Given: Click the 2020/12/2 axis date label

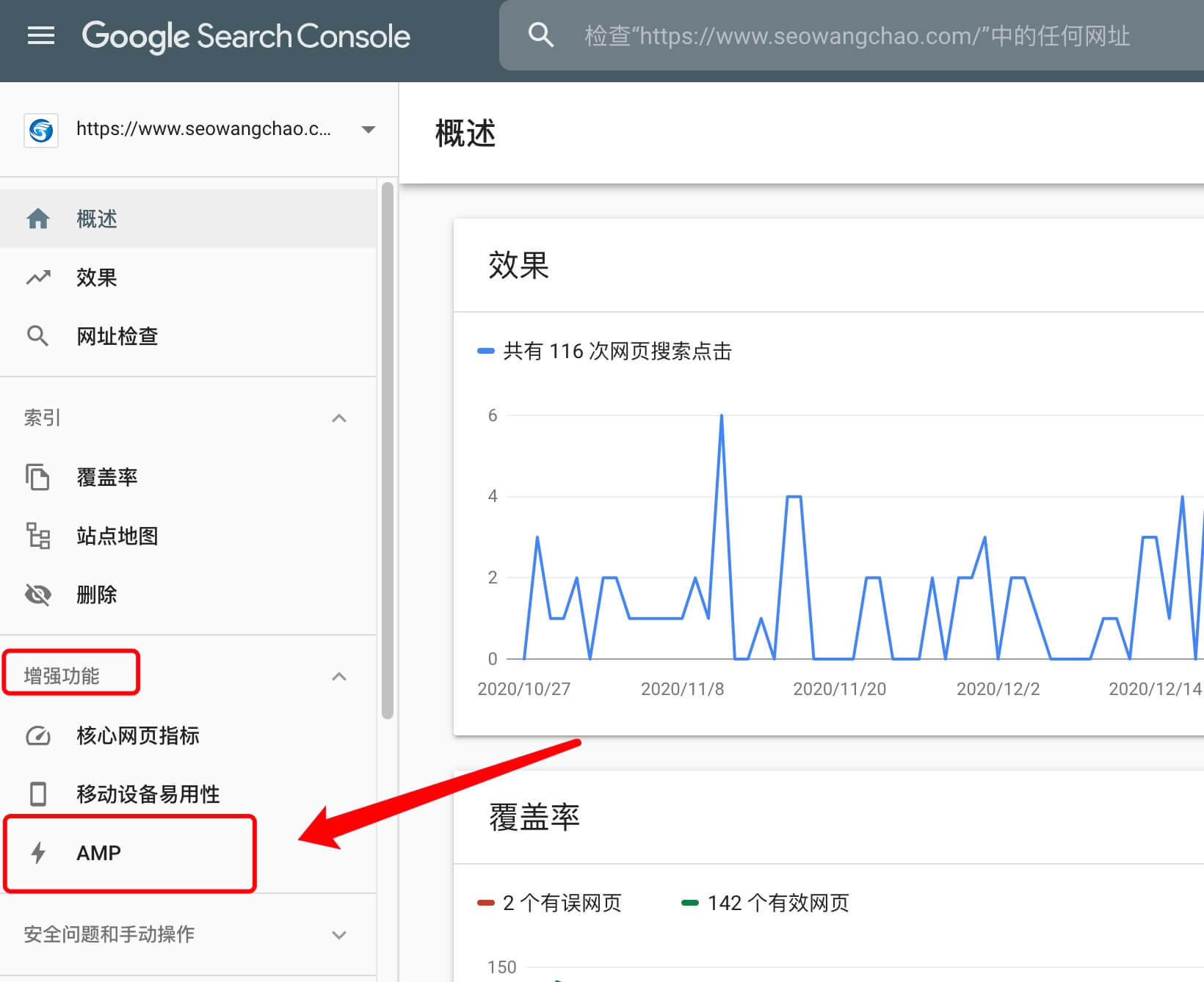Looking at the screenshot, I should pos(998,689).
